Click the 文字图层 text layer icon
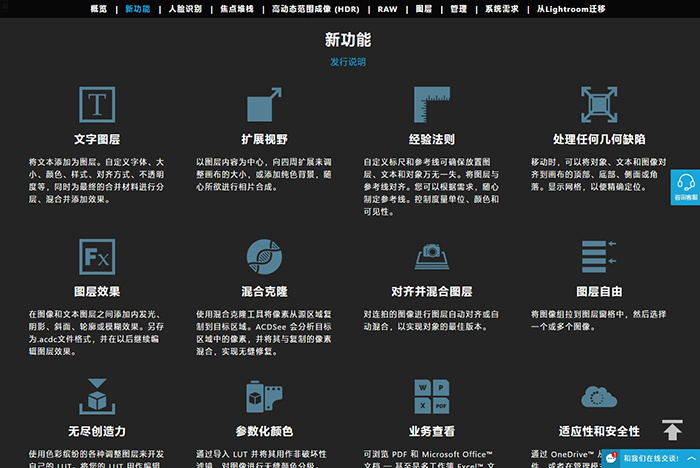This screenshot has width=700, height=468. 97,104
